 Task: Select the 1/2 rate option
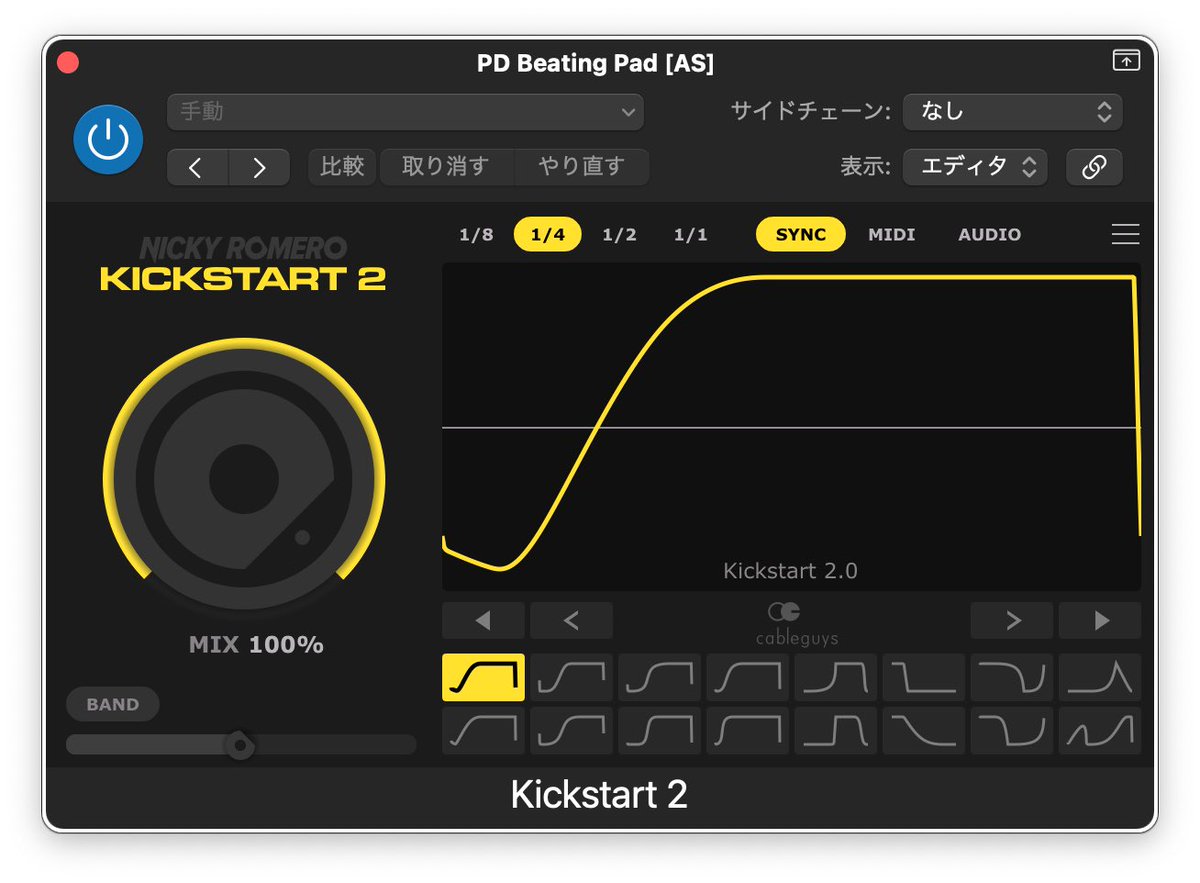[x=619, y=235]
